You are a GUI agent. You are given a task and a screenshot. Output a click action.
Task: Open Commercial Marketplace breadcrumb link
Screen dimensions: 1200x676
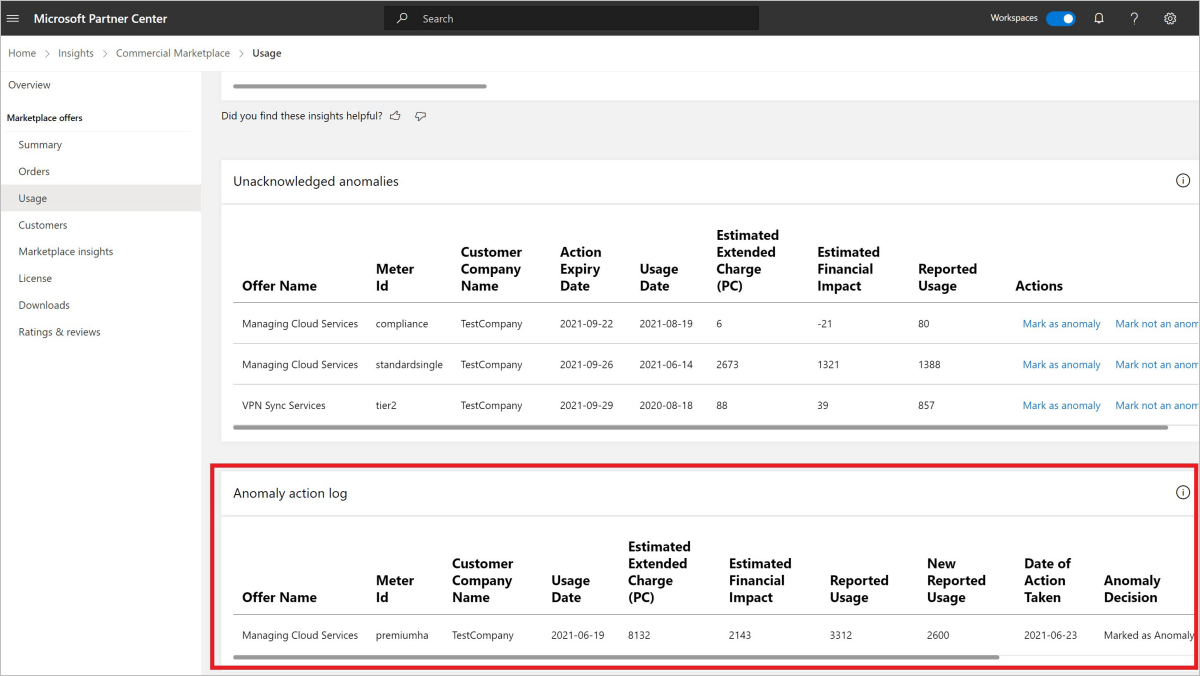click(x=173, y=53)
